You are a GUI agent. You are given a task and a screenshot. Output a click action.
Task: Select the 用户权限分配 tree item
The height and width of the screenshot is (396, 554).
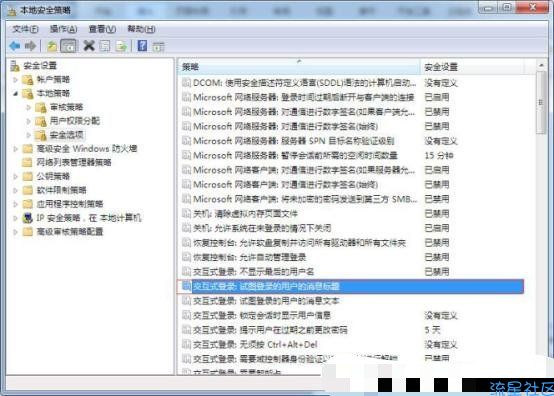pyautogui.click(x=75, y=121)
